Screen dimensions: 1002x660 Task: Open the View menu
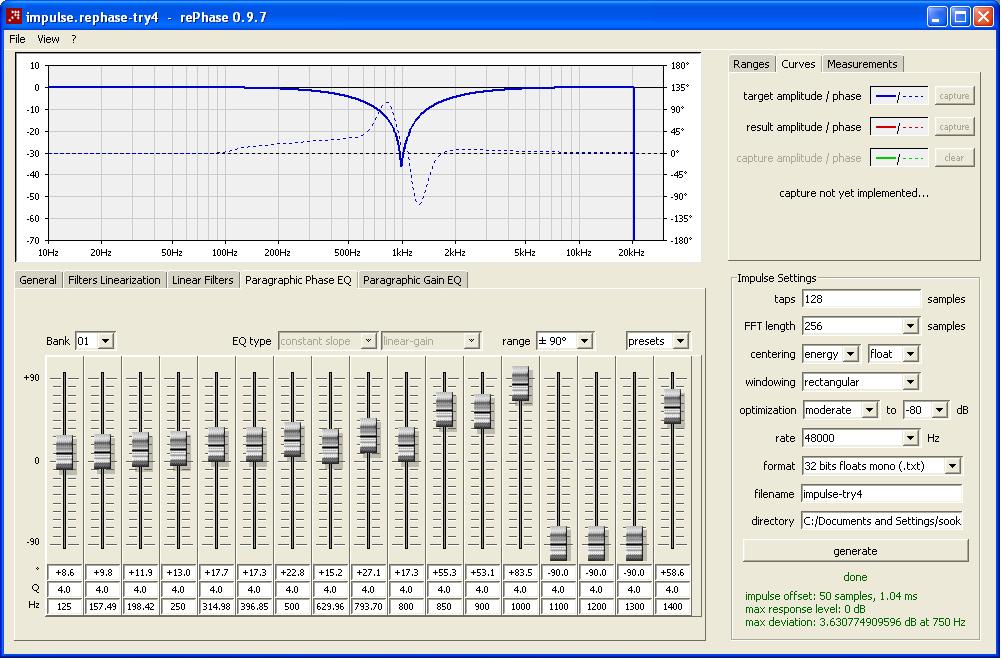48,39
